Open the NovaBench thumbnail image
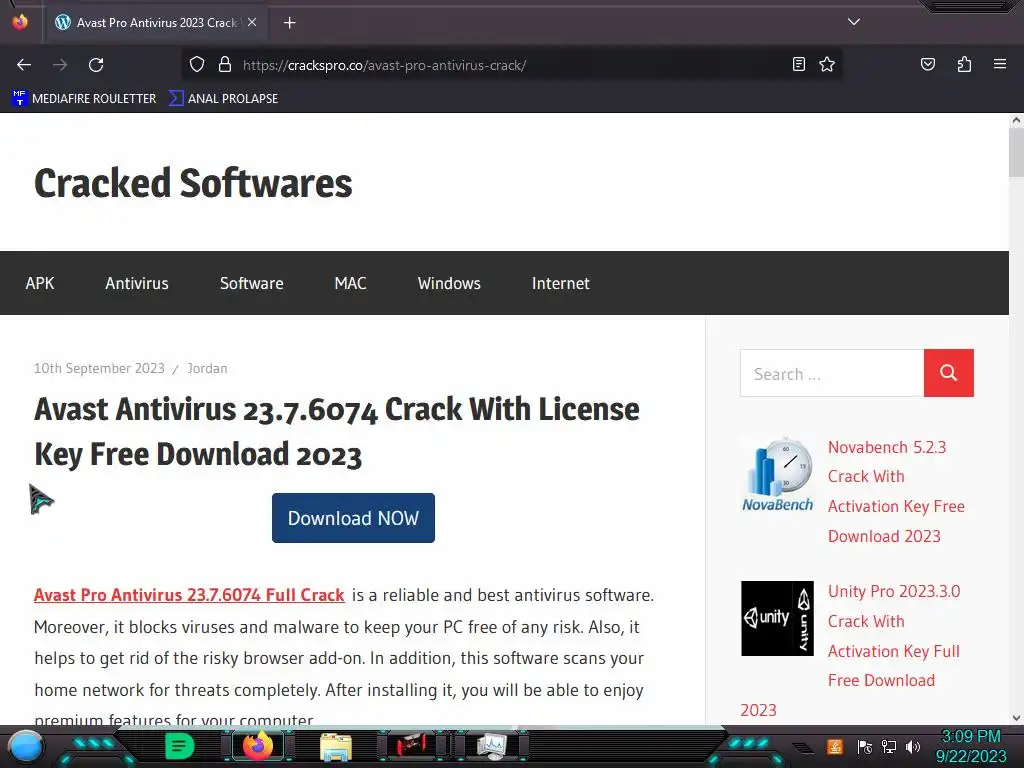The width and height of the screenshot is (1024, 768). pyautogui.click(x=777, y=474)
